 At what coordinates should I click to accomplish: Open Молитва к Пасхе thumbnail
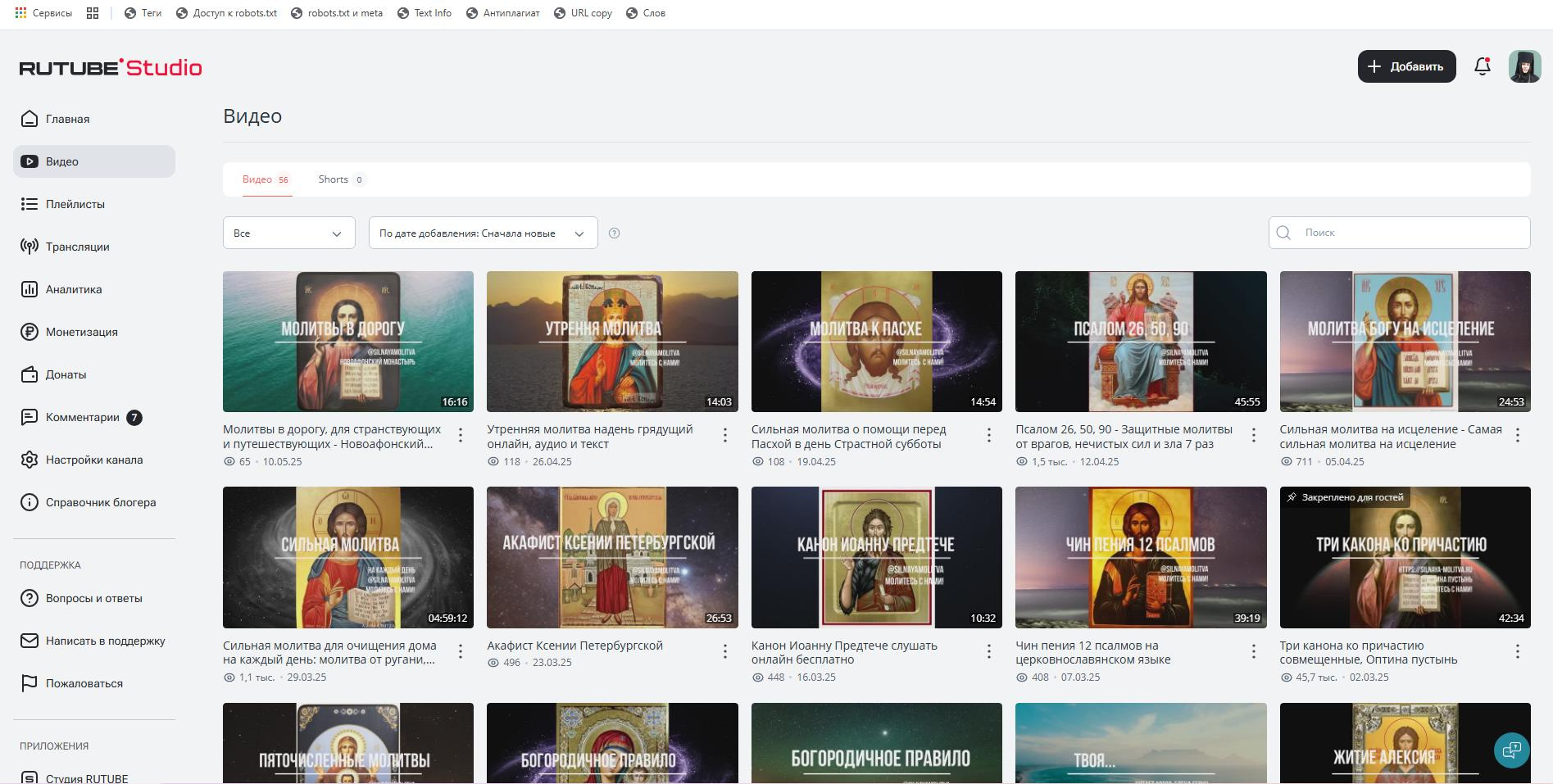pos(877,342)
